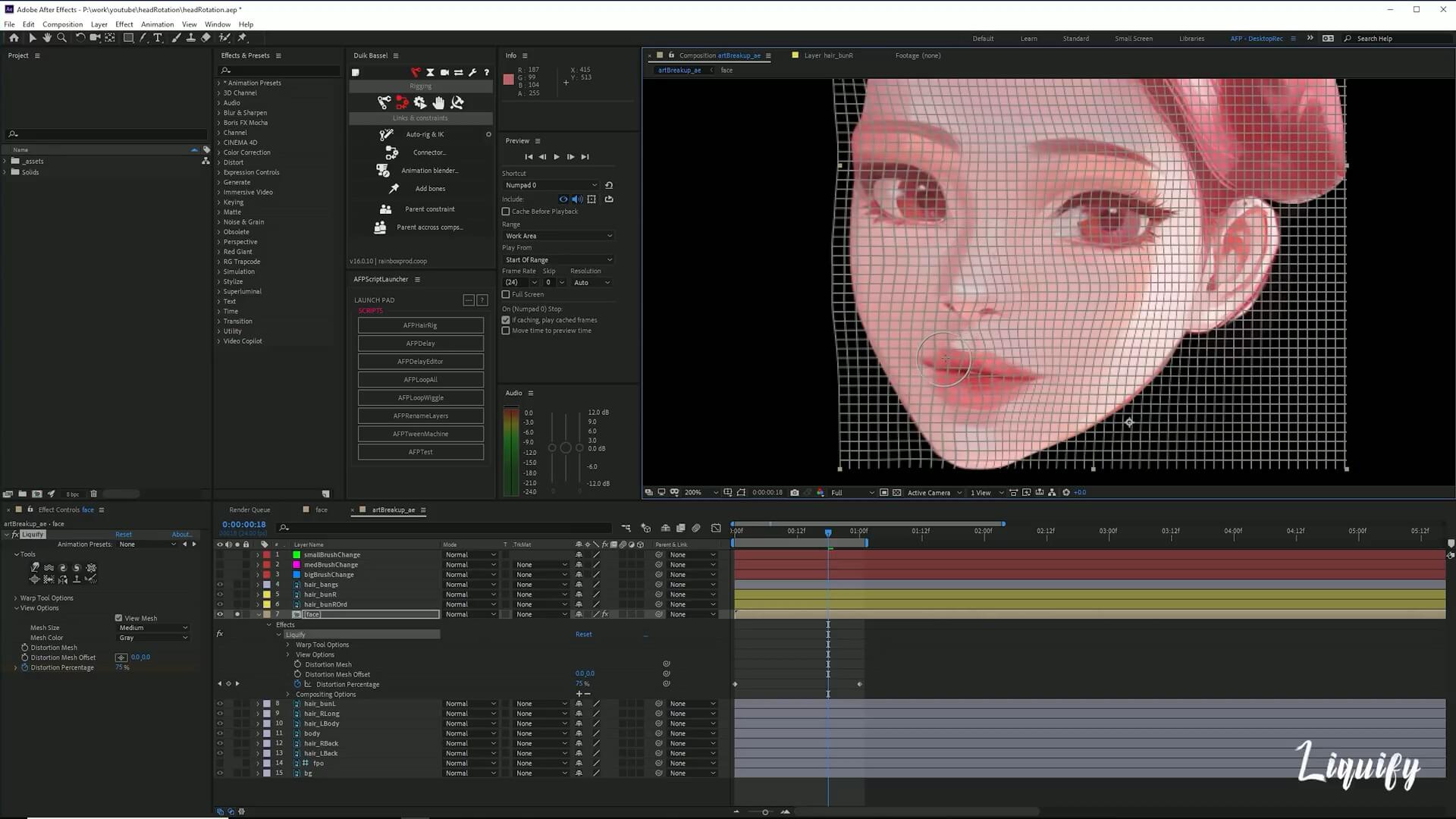Click Reset link for Liquify effect controls
Screen dimensions: 1456x819
(x=124, y=535)
